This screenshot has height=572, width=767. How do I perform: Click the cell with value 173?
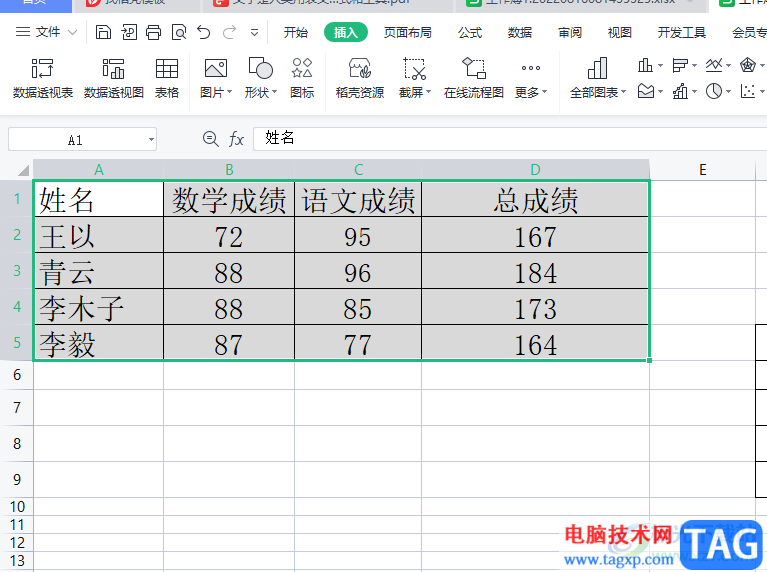[535, 307]
